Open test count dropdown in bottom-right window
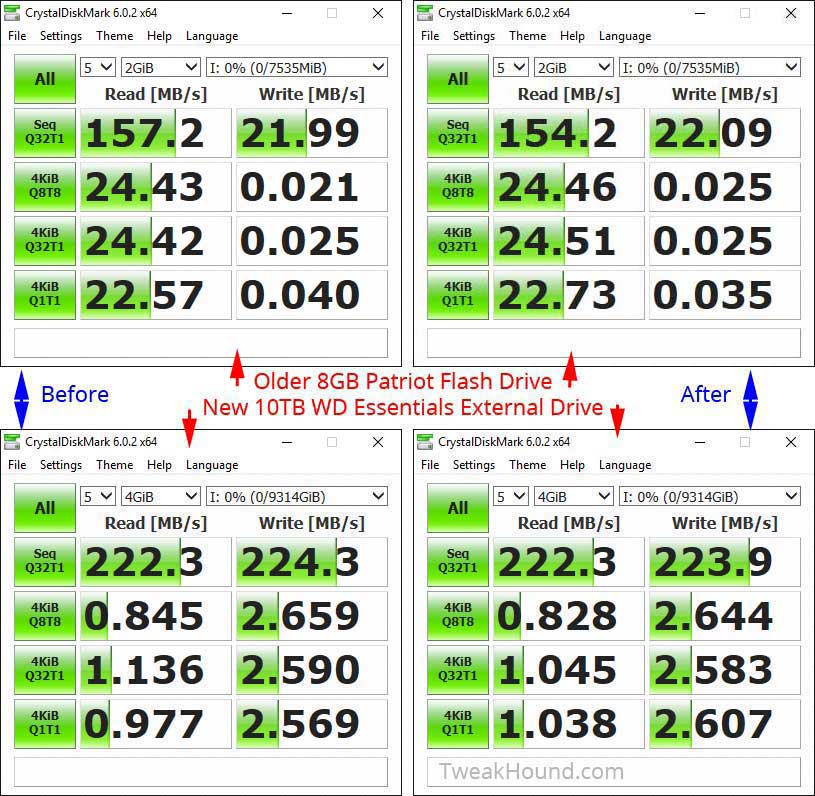 tap(510, 497)
